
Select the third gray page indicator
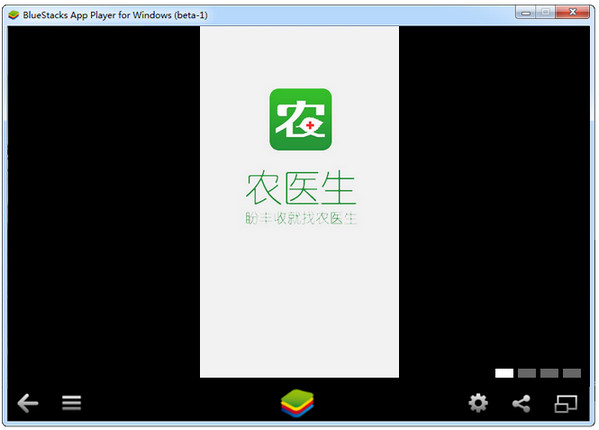[x=549, y=373]
